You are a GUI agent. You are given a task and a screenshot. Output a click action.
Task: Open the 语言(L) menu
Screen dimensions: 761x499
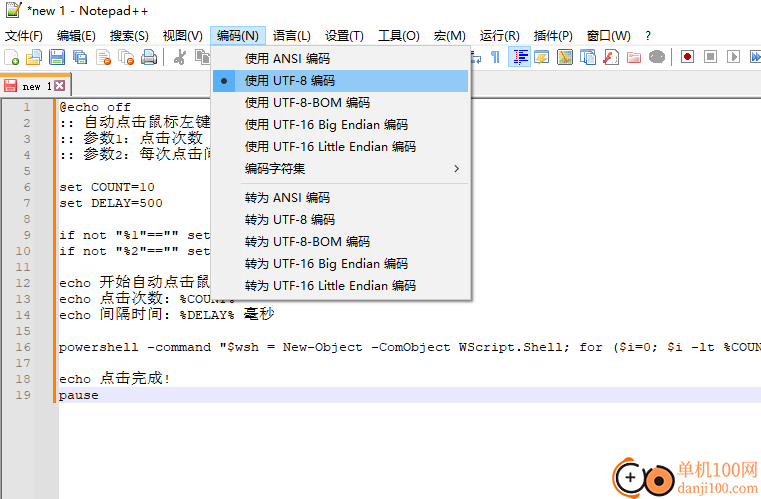pos(292,36)
